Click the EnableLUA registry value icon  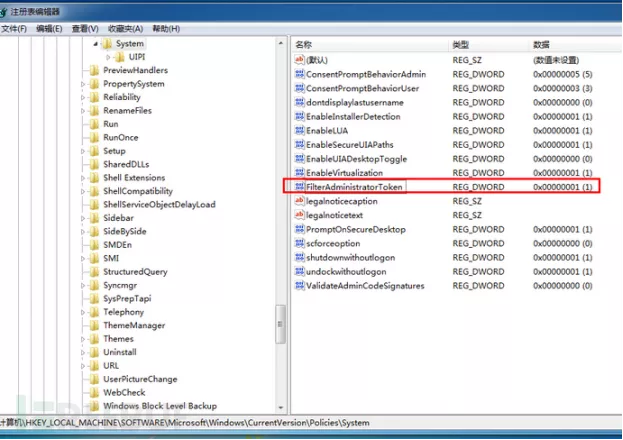coord(299,131)
